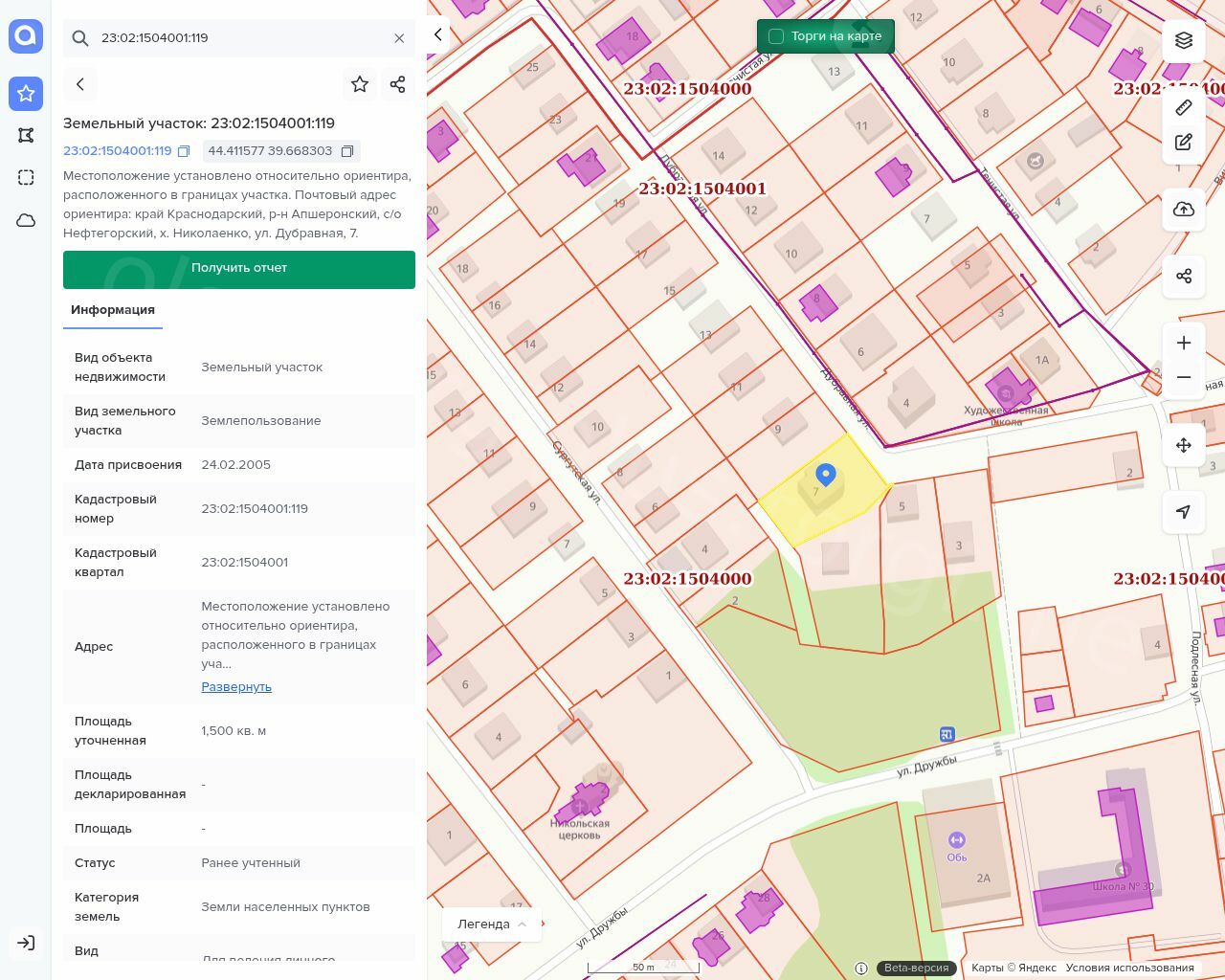The image size is (1225, 980).
Task: Zoom in the map with plus
Action: click(1184, 343)
